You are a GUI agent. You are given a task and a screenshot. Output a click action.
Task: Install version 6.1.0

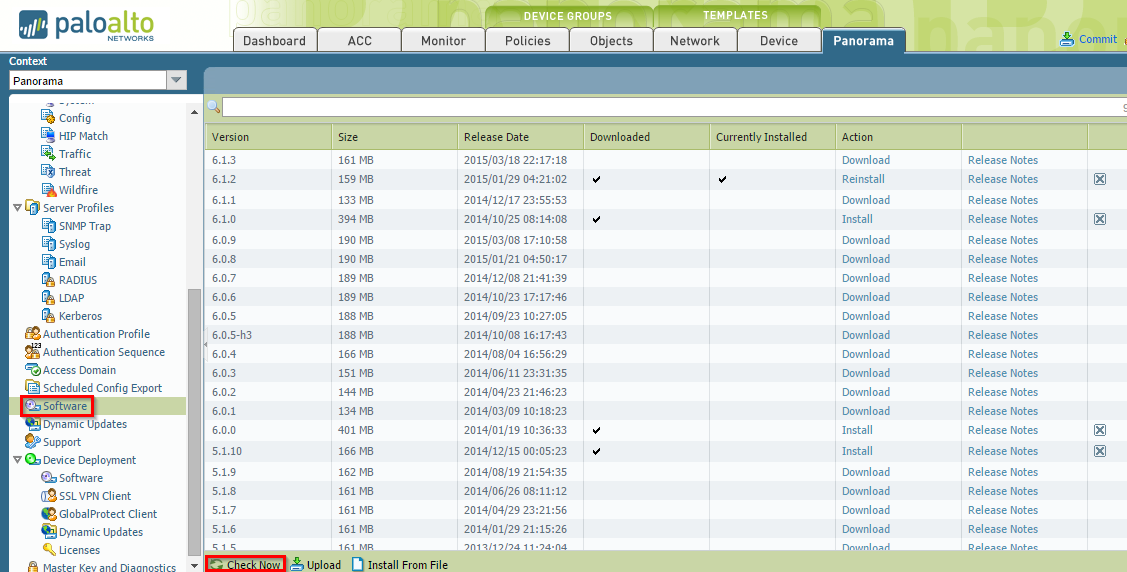point(857,219)
